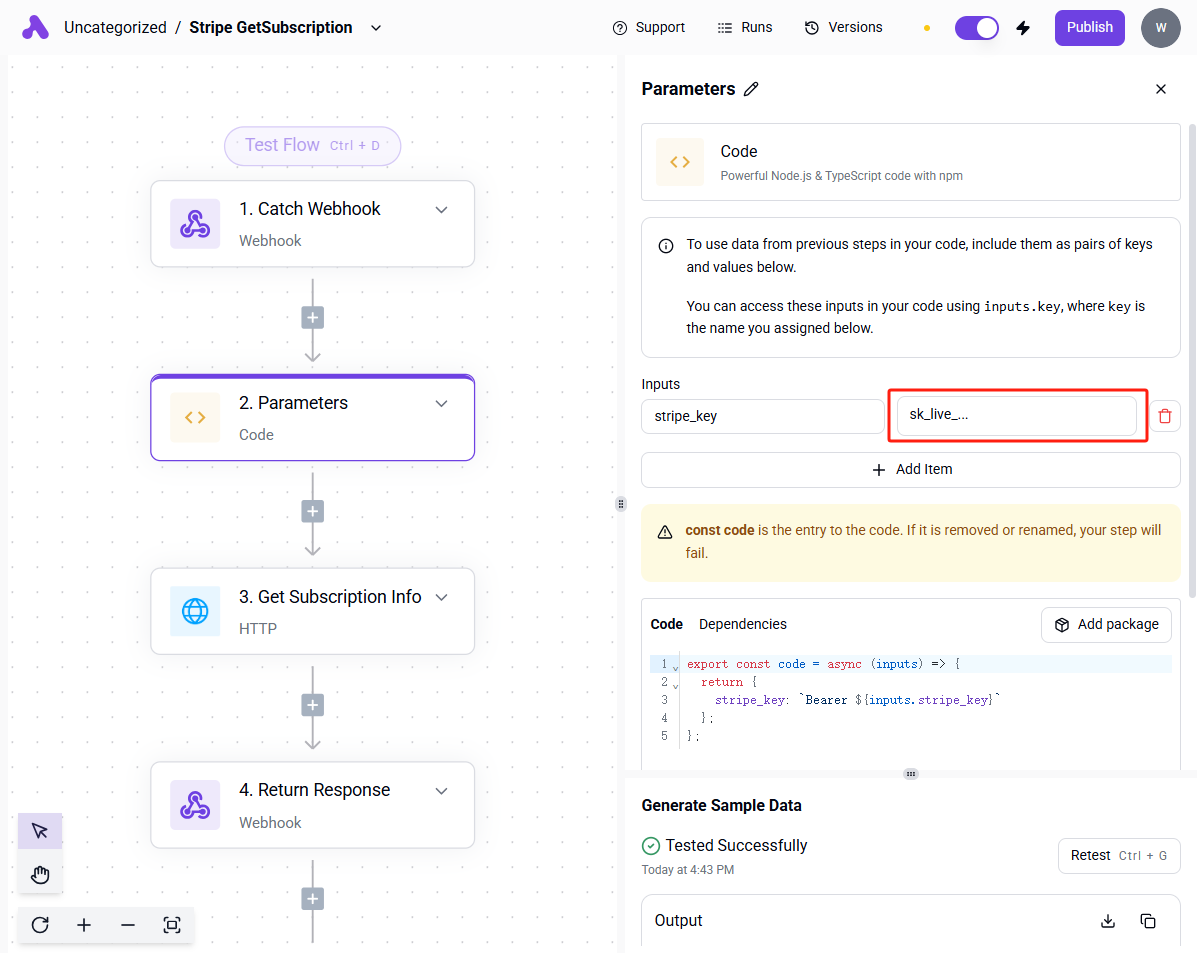
Task: Switch to the Dependencies tab
Action: point(742,624)
